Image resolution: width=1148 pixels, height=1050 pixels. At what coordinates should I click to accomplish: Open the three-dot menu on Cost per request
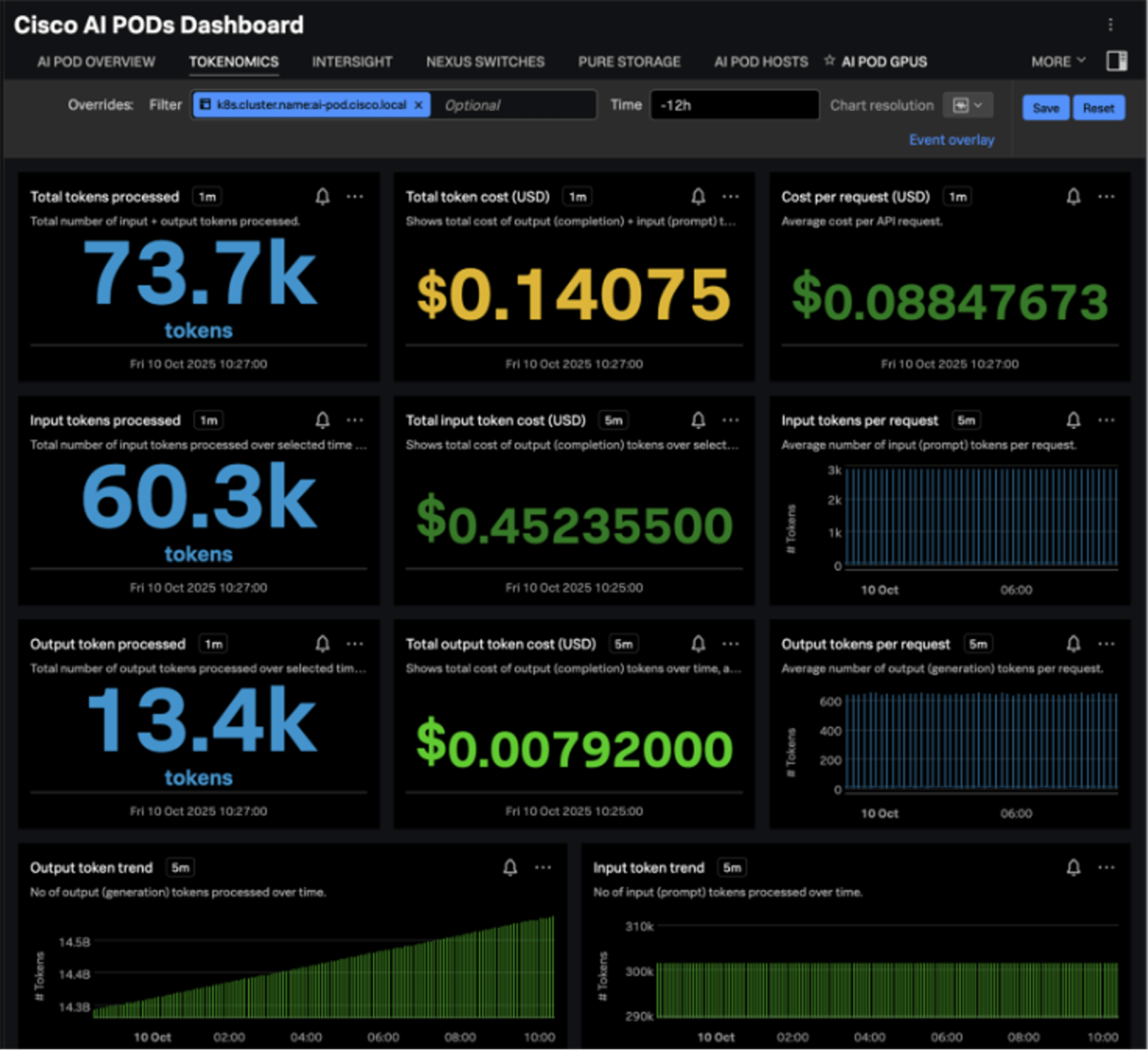(1106, 197)
